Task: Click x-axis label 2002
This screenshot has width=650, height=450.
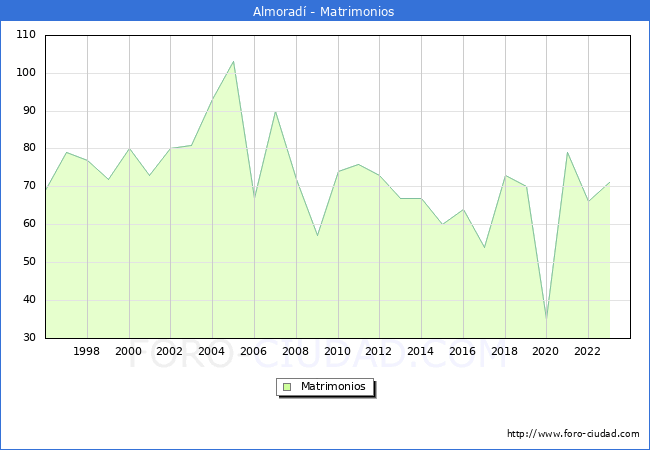Action: (x=170, y=351)
